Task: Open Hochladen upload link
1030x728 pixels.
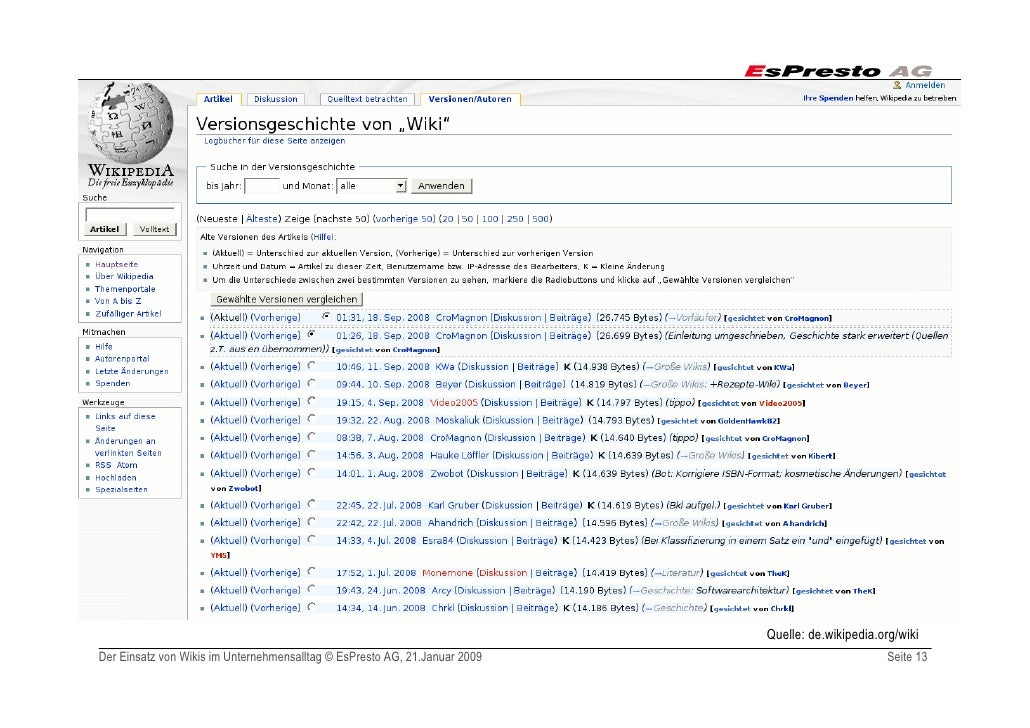Action: click(116, 478)
